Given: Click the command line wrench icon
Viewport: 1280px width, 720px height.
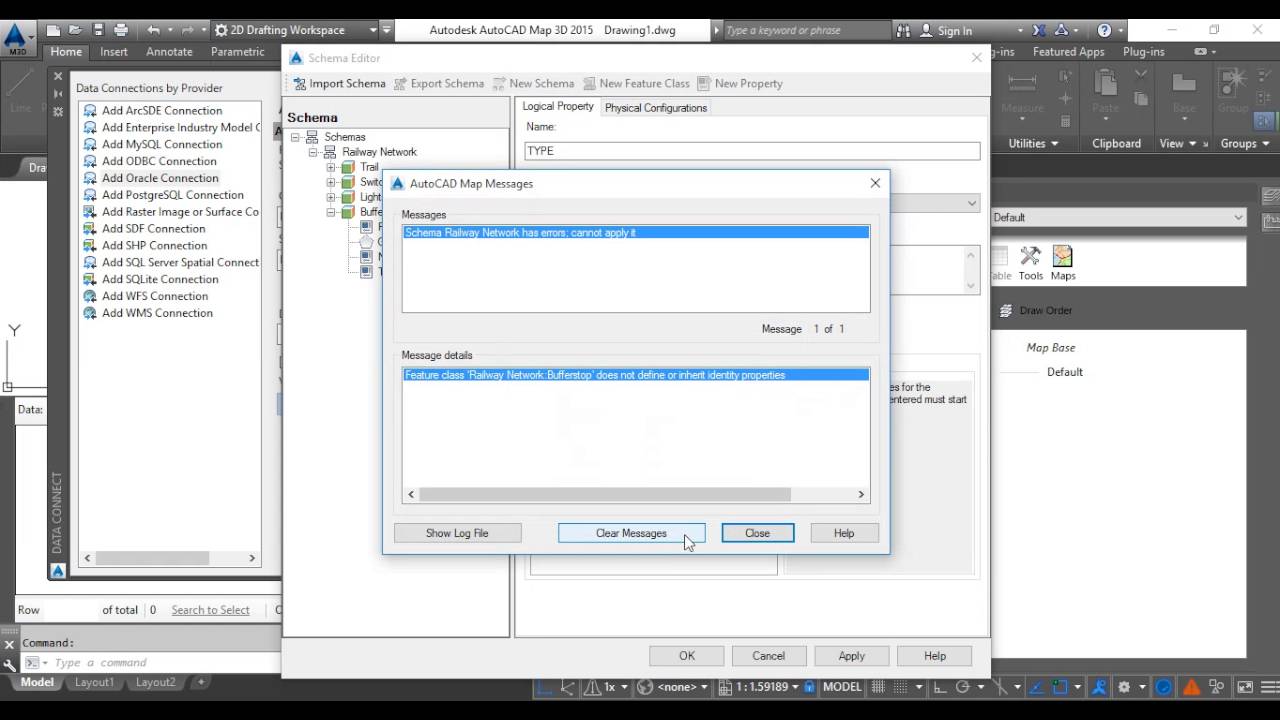Looking at the screenshot, I should click(10, 663).
